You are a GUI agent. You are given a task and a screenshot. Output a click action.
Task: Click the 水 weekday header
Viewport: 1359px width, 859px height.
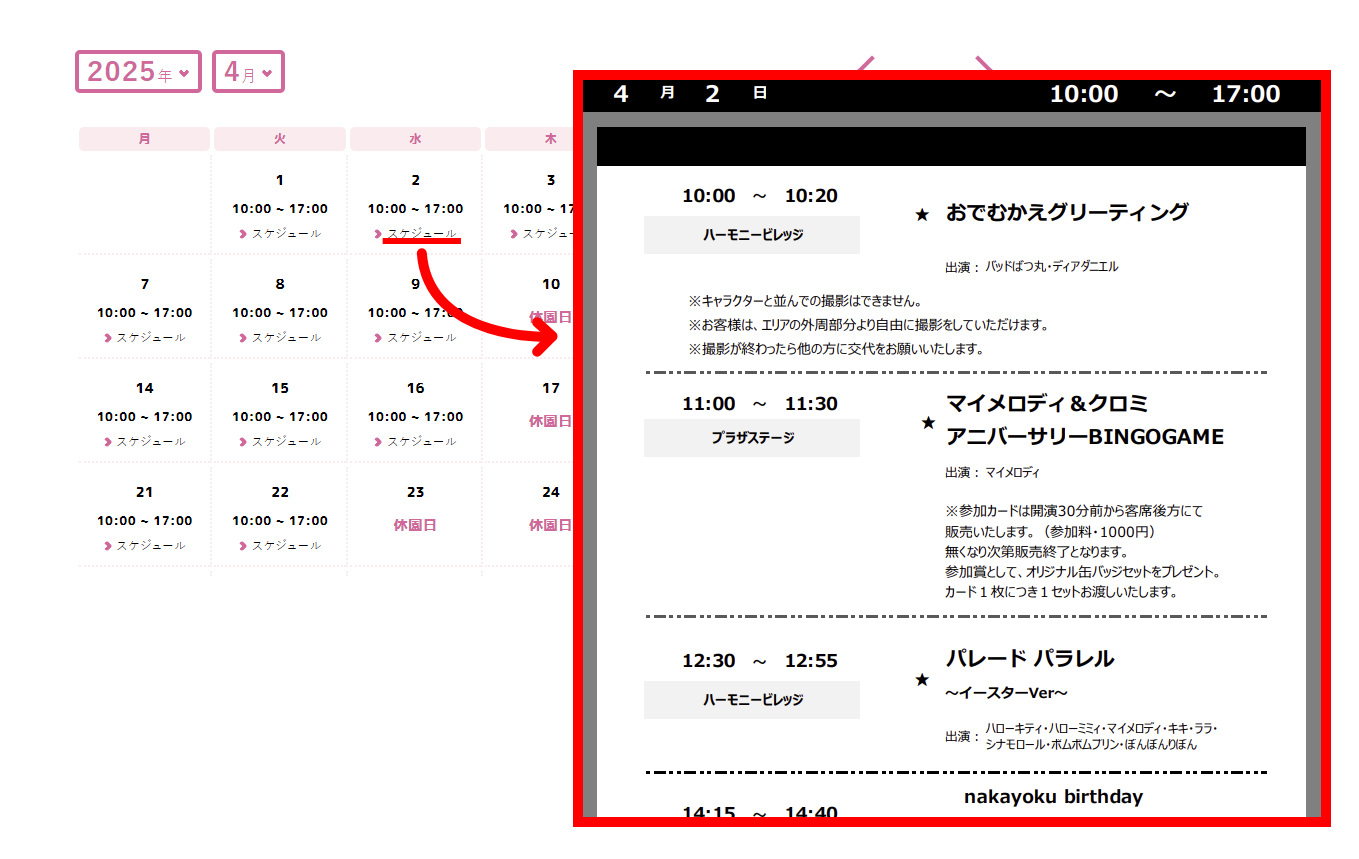click(x=415, y=139)
